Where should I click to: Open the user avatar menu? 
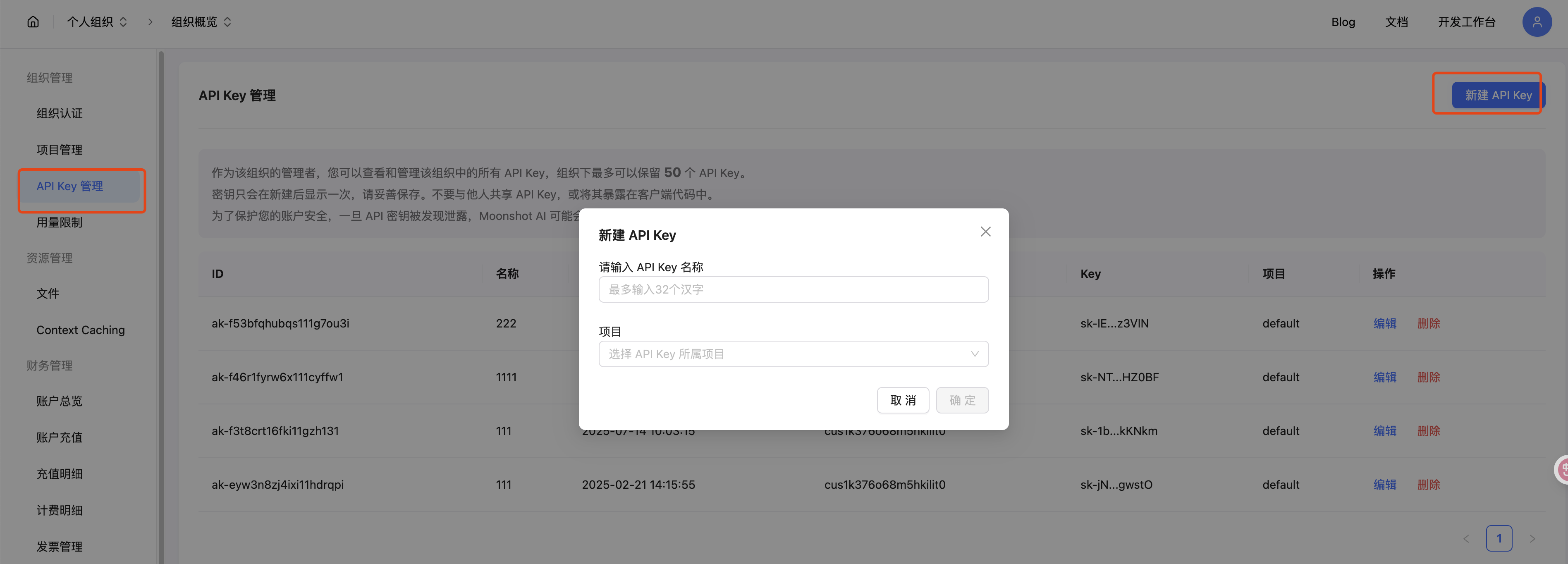tap(1536, 22)
